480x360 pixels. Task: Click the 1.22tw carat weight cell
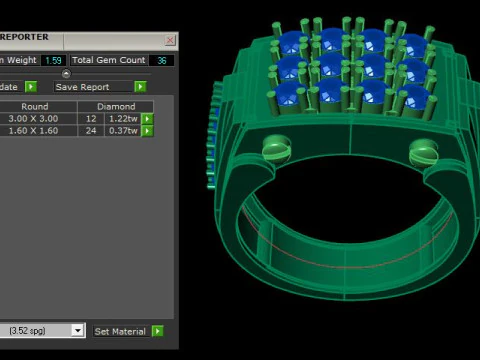123,119
